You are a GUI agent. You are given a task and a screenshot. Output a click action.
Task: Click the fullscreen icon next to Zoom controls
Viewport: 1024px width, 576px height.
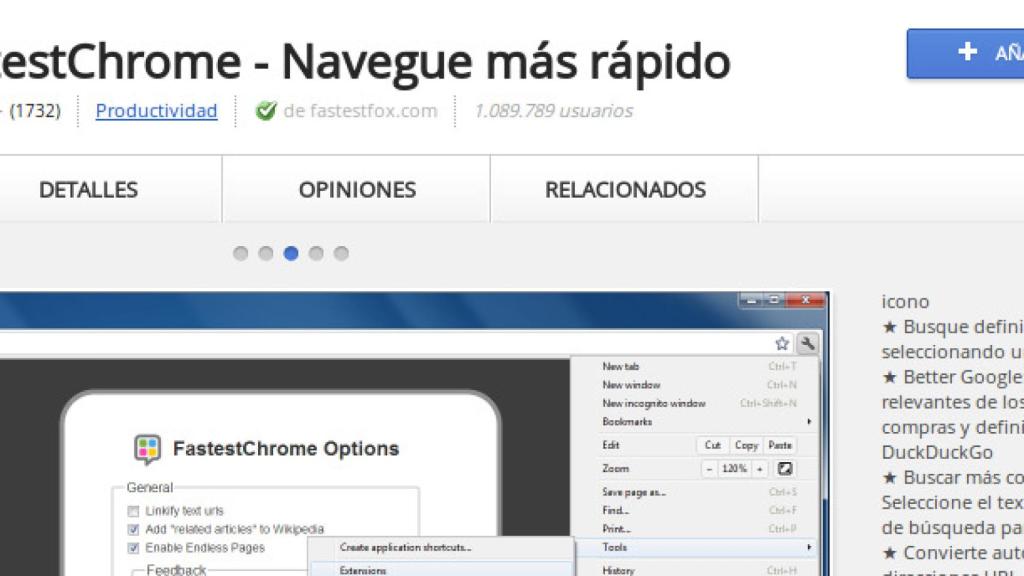(783, 467)
